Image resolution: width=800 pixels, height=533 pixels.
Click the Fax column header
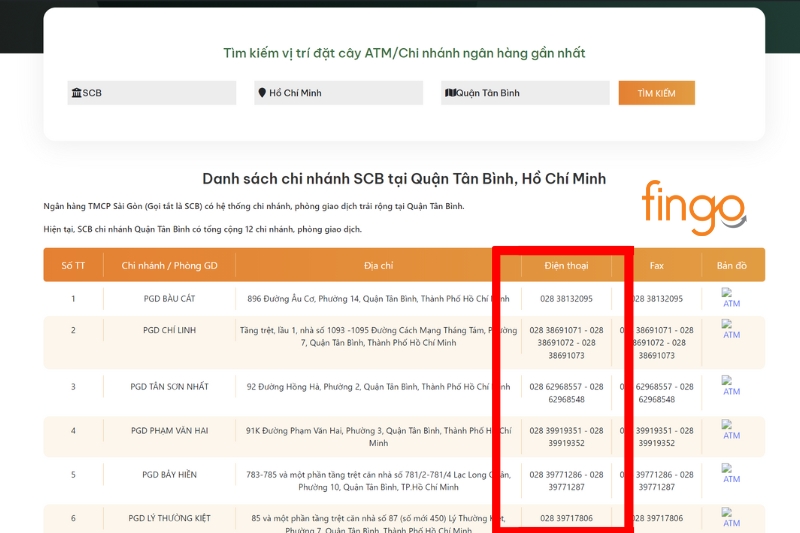[x=657, y=265]
